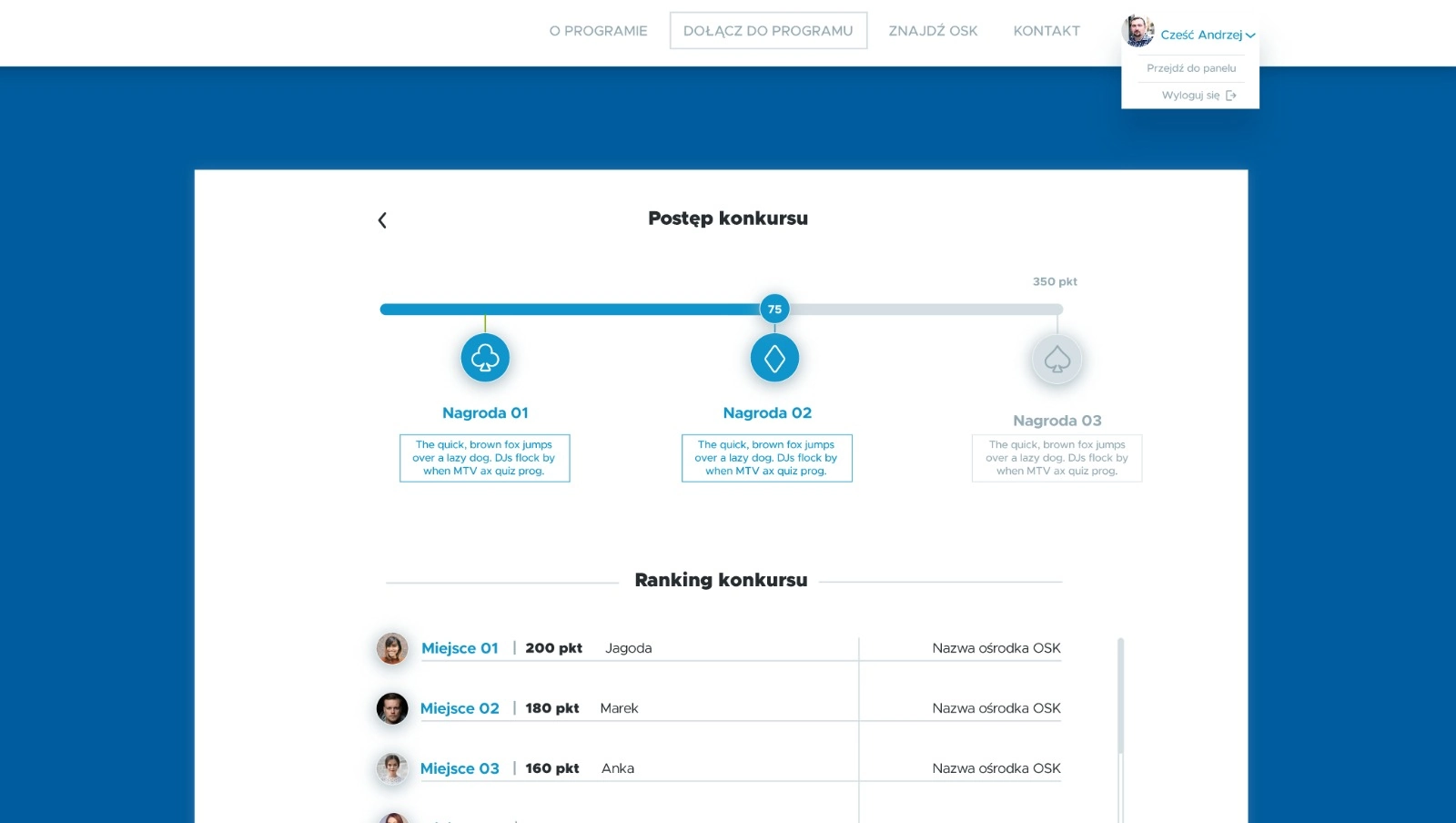Click Andrzej's profile avatar in header
The width and height of the screenshot is (1456, 823).
point(1138,31)
